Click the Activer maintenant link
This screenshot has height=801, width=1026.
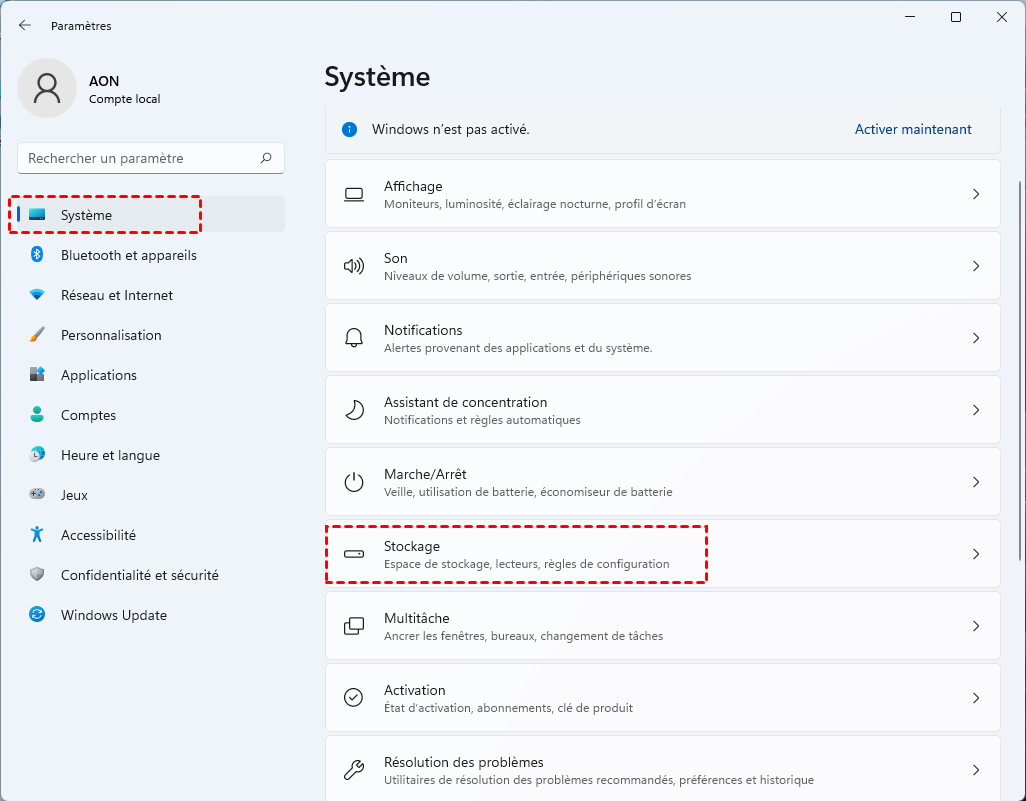tap(913, 129)
